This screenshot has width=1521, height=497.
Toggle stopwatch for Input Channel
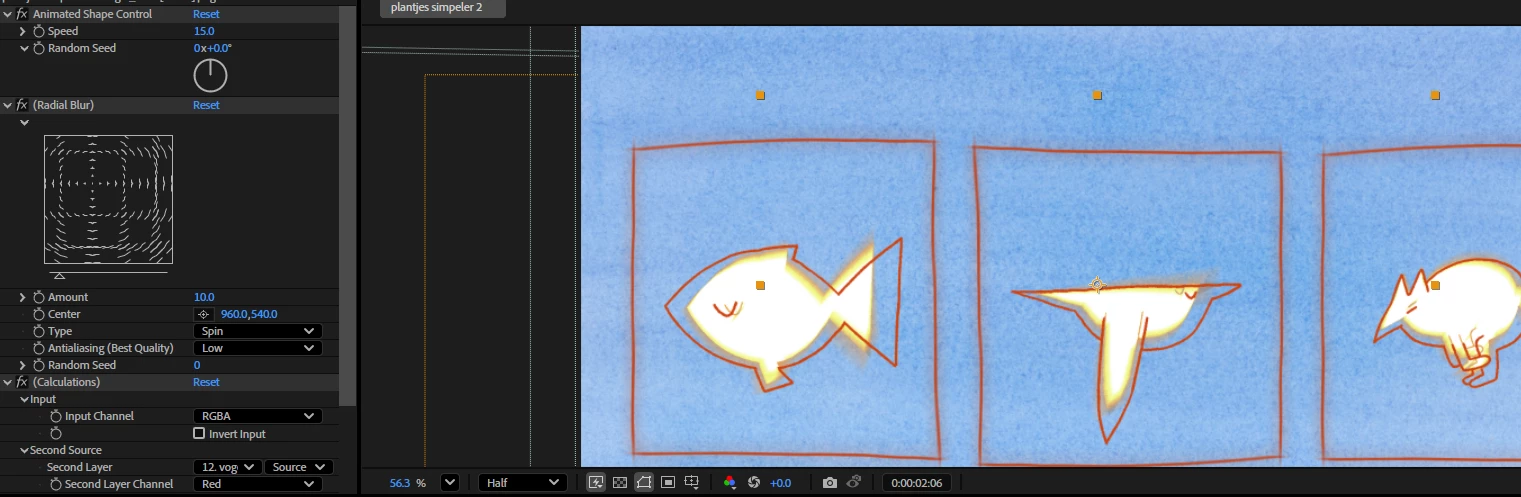[56, 416]
